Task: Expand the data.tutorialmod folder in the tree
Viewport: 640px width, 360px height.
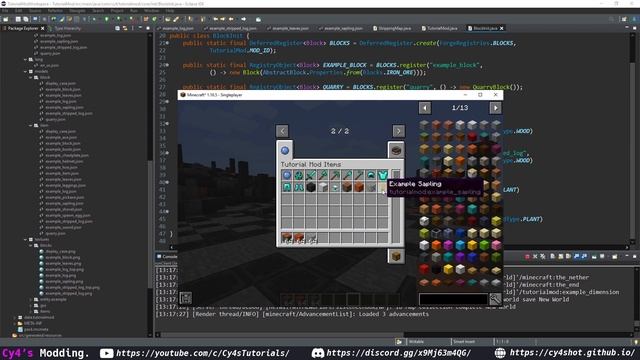Action: tap(15, 317)
